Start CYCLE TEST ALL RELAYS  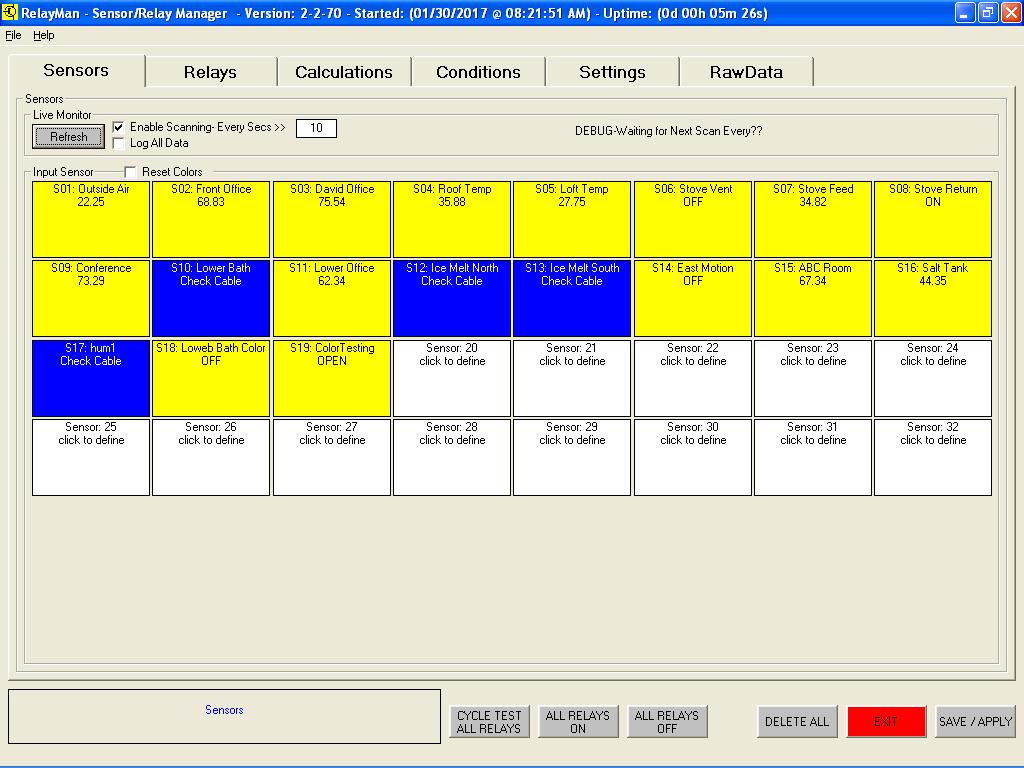pos(489,721)
